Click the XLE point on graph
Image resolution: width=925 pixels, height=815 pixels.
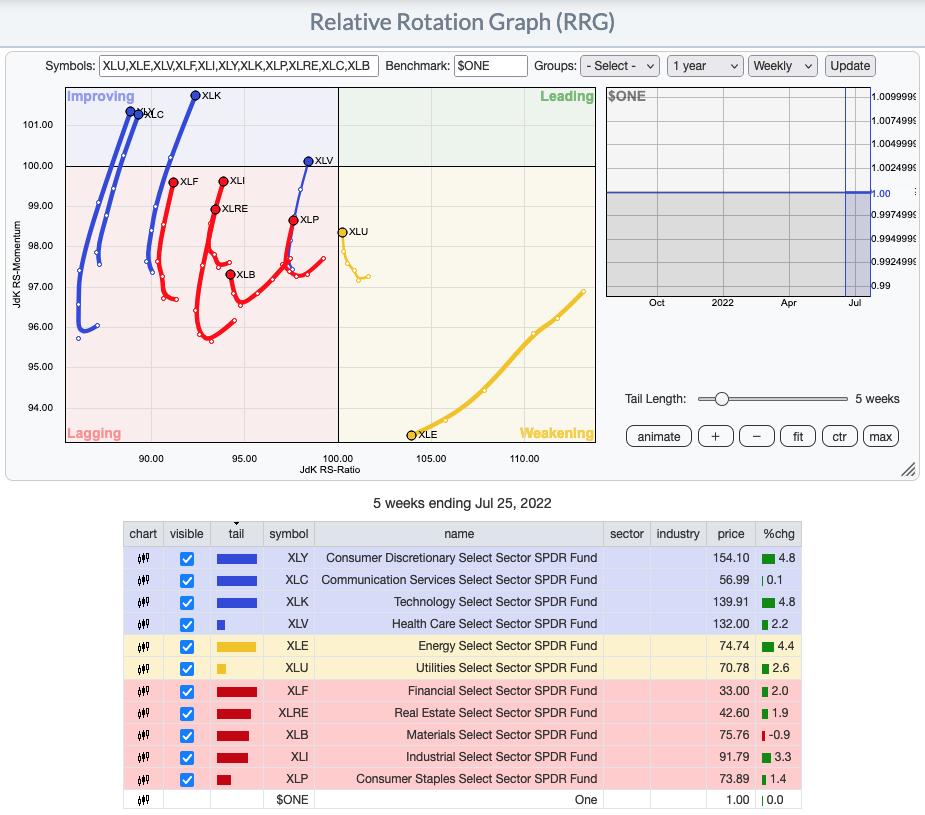pos(411,435)
